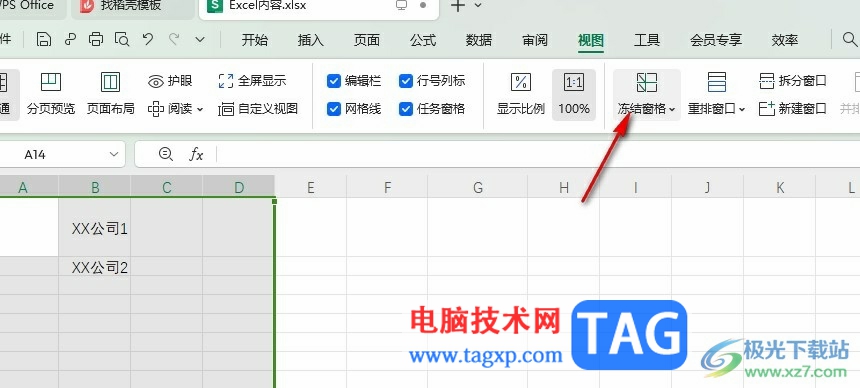Enable 护眼 eye-protection mode
860x388 pixels.
click(170, 81)
